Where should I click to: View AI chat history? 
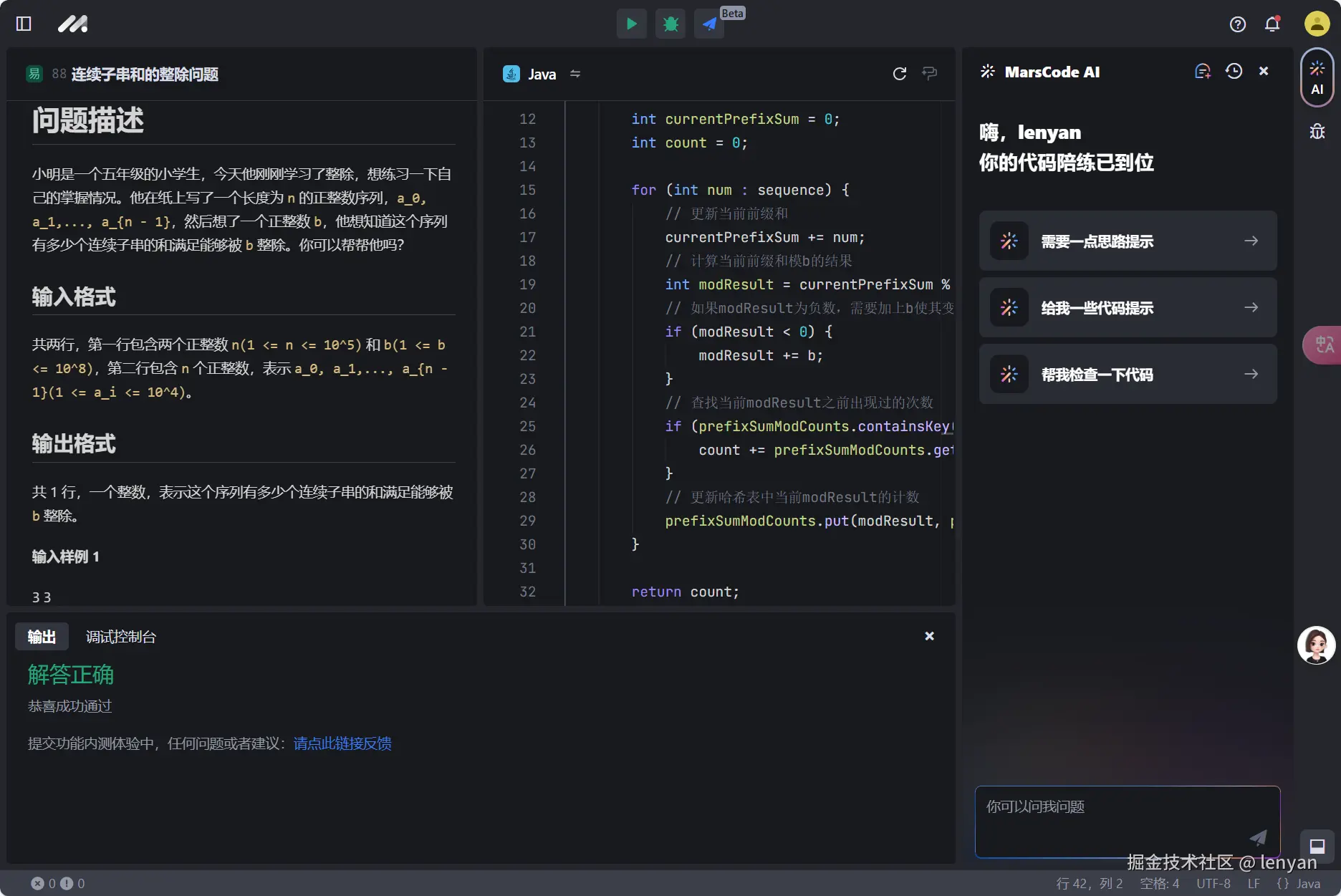1234,72
